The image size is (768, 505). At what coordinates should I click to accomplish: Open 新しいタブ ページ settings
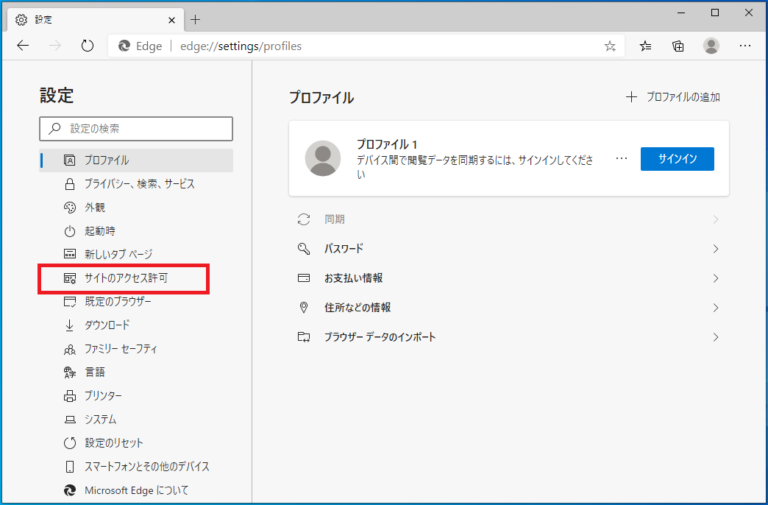click(136, 254)
